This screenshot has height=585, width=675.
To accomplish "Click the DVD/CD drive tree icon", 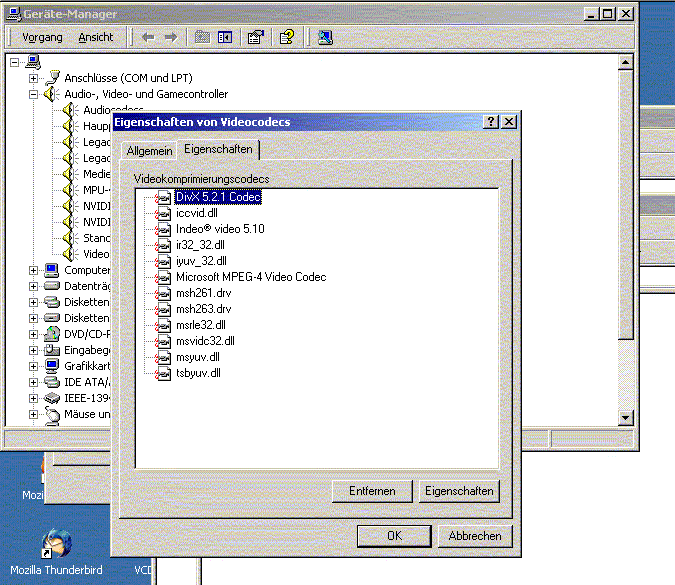I will (x=52, y=334).
